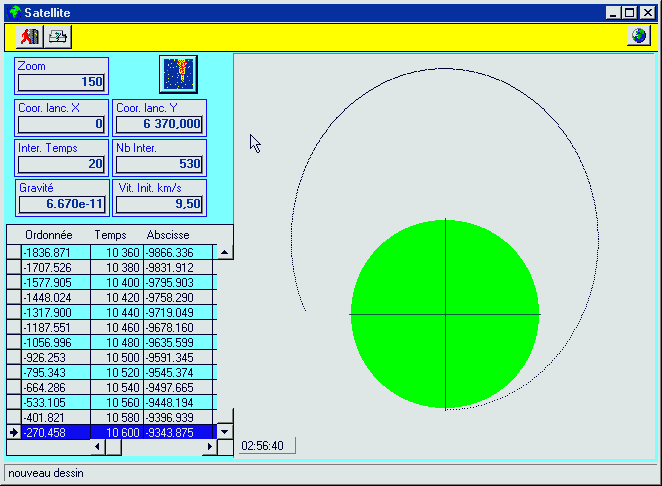This screenshot has height=486, width=662.
Task: Select the row with Temps 10 400
Action: (117, 283)
